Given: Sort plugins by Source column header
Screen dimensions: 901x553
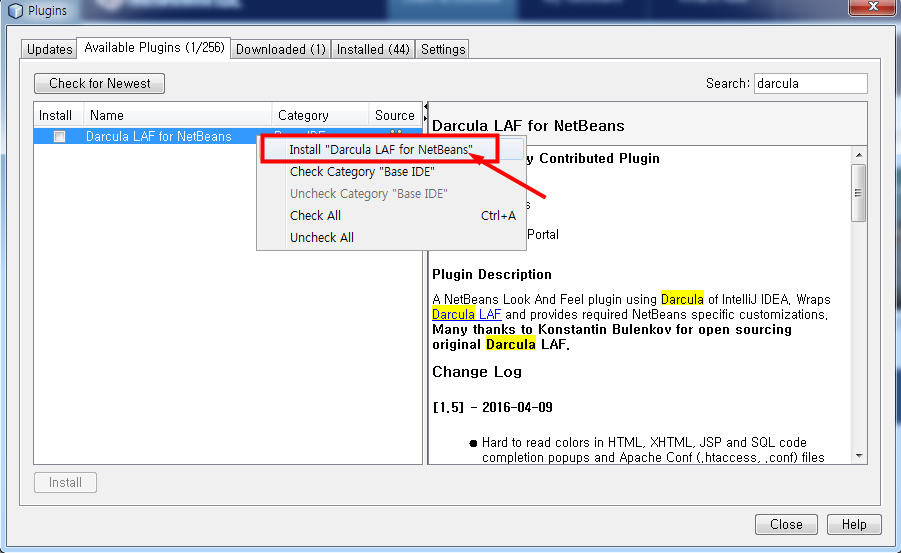Looking at the screenshot, I should pyautogui.click(x=395, y=115).
